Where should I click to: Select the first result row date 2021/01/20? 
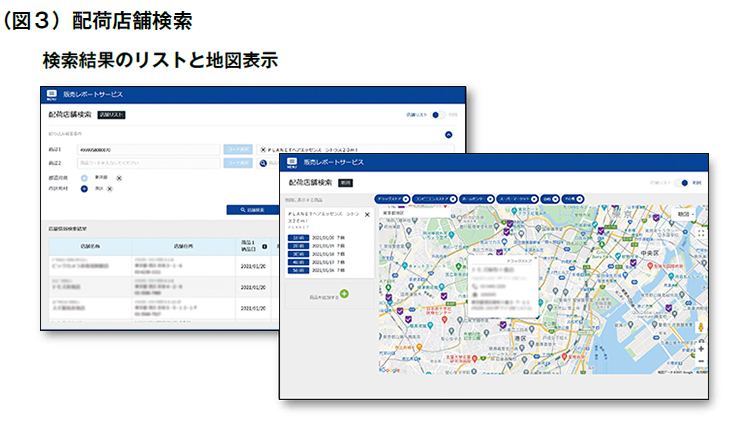[253, 266]
